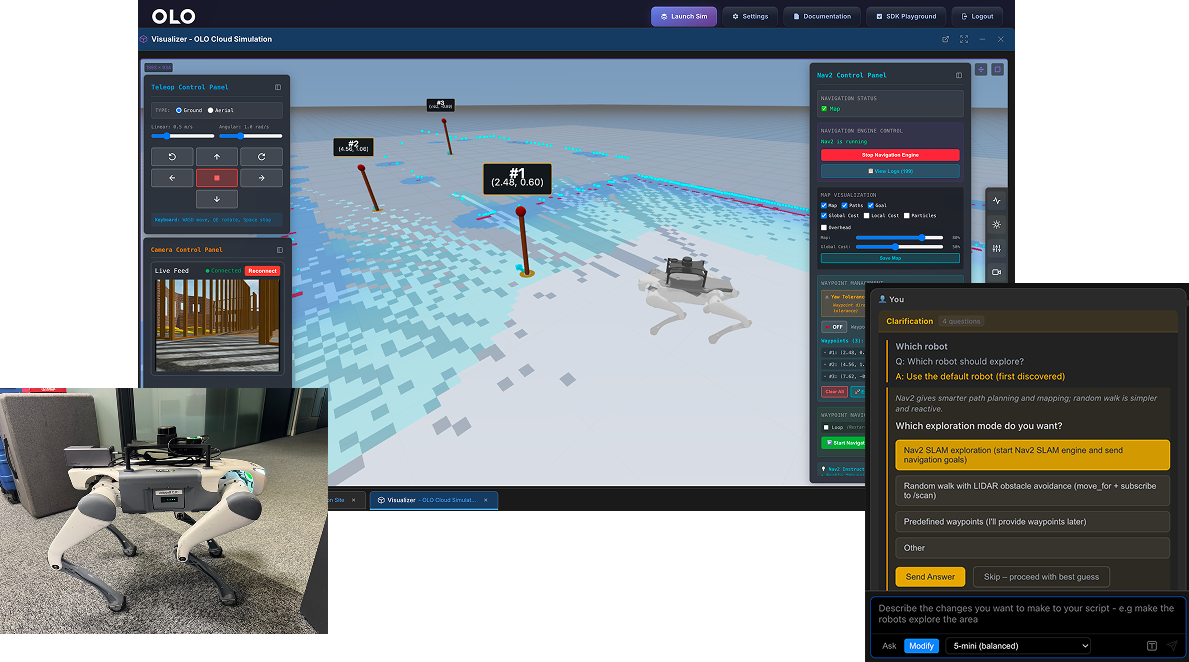The height and width of the screenshot is (662, 1189).
Task: Select the rotate-left icon in Teleop panel
Action: tap(172, 156)
